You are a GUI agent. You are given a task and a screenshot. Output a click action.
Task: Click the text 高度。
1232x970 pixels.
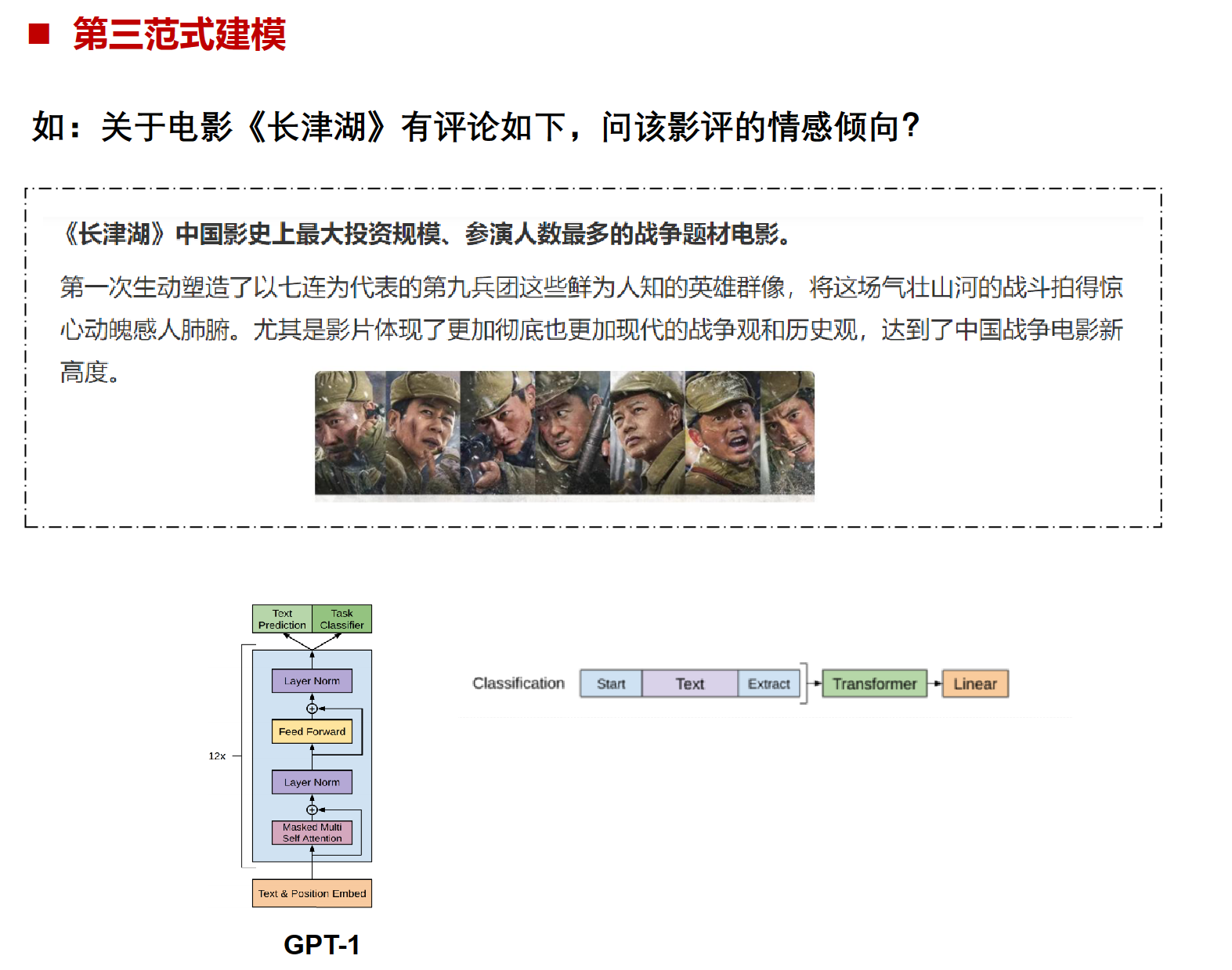coord(90,372)
